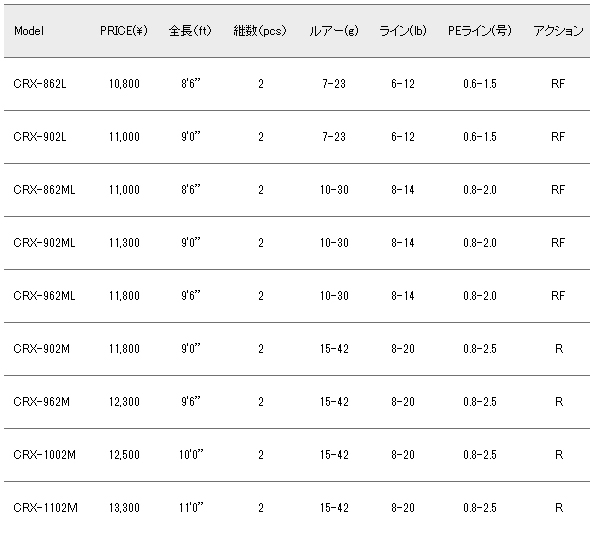590x533 pixels.
Task: Click the 13,300 price value
Action: point(124,508)
